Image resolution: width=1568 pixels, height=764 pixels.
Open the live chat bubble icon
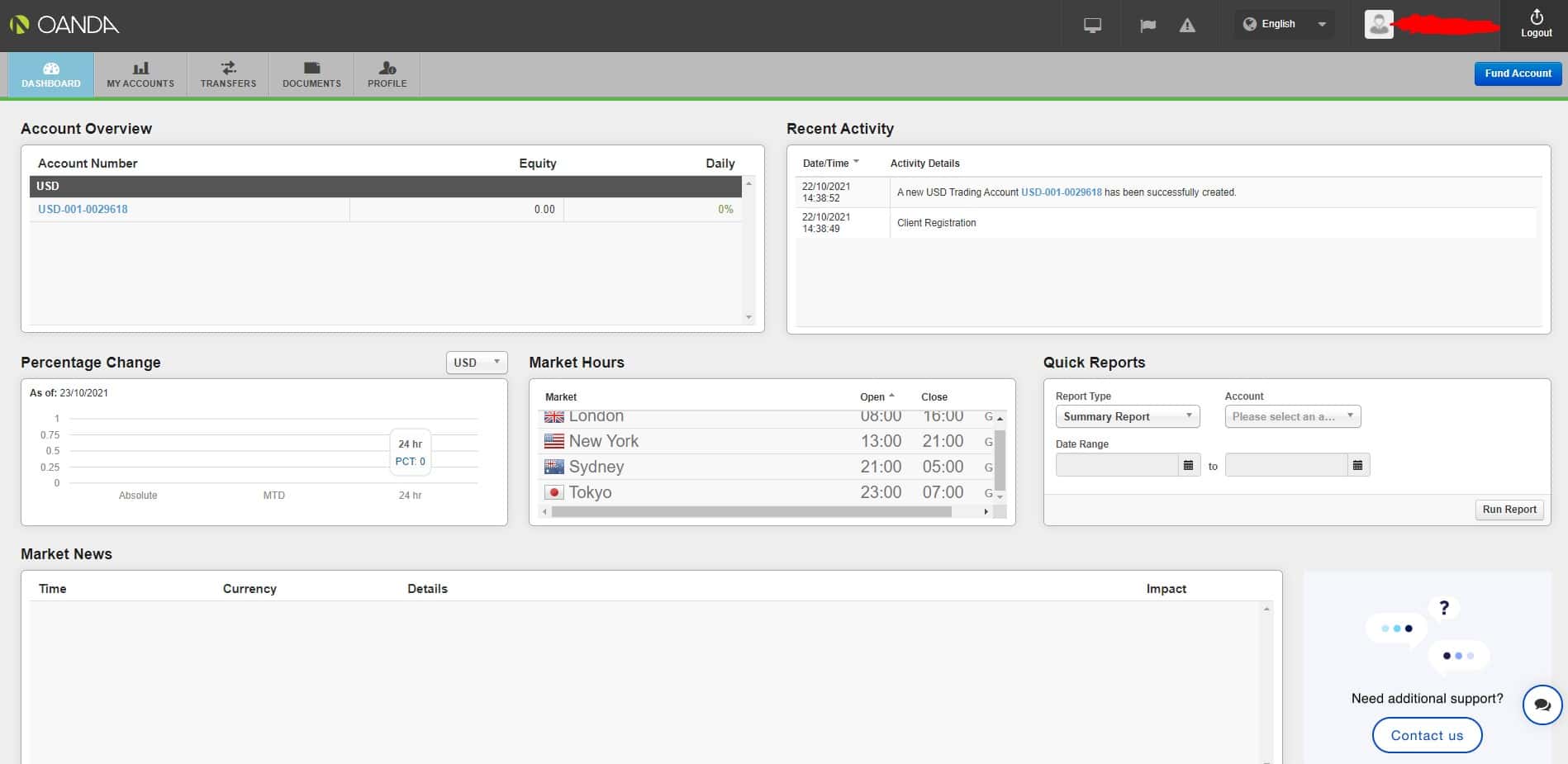tap(1542, 705)
